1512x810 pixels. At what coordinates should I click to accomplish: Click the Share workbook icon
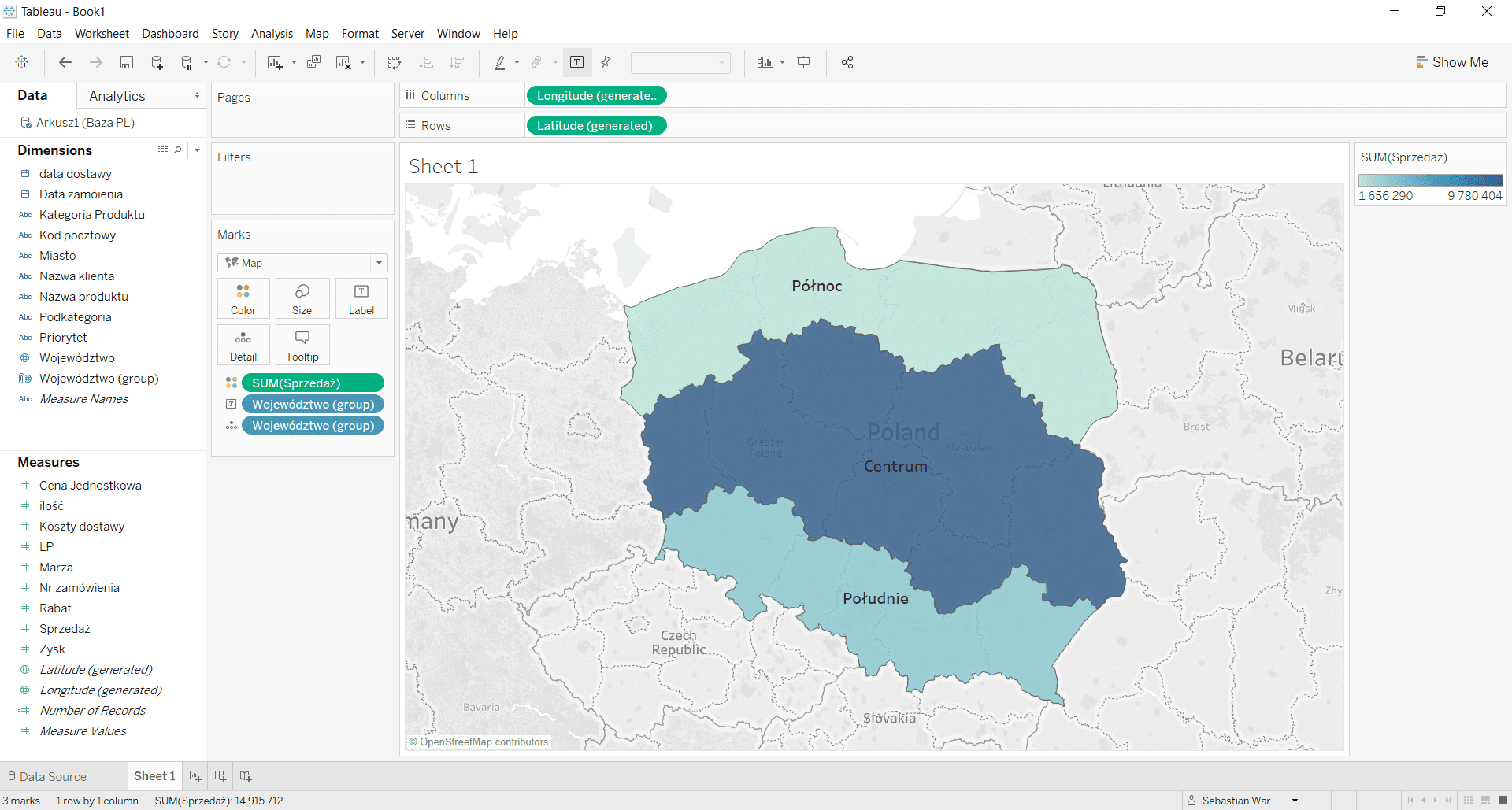pos(847,63)
